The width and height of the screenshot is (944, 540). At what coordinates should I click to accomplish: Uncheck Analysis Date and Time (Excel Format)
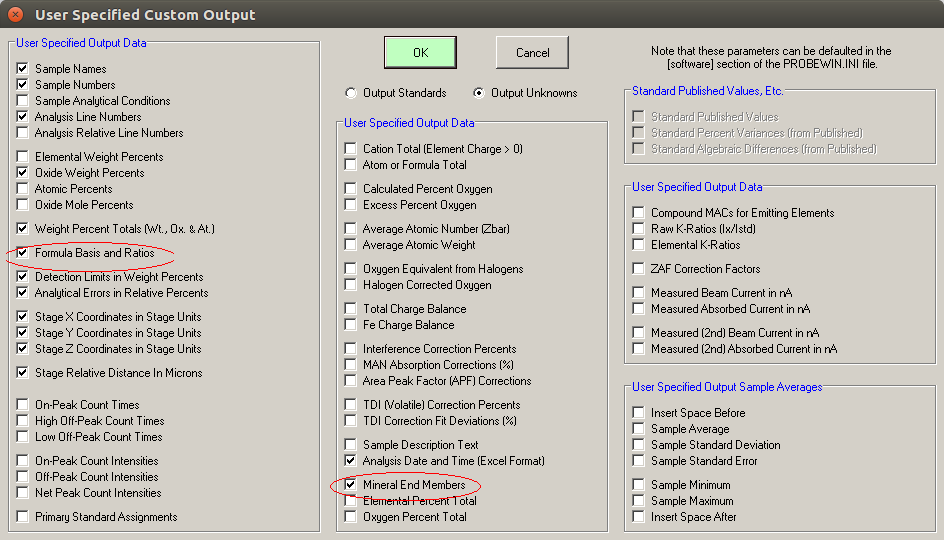tap(351, 461)
